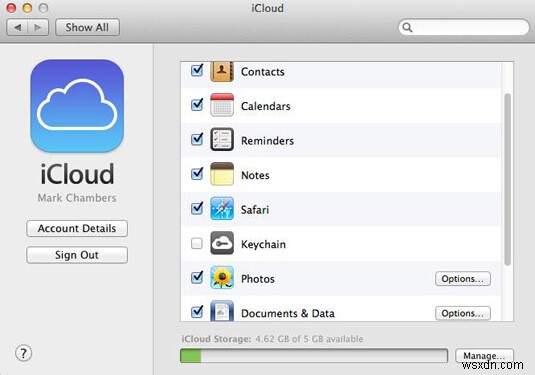The height and width of the screenshot is (375, 535).
Task: Focus the search input field
Action: coord(463,27)
